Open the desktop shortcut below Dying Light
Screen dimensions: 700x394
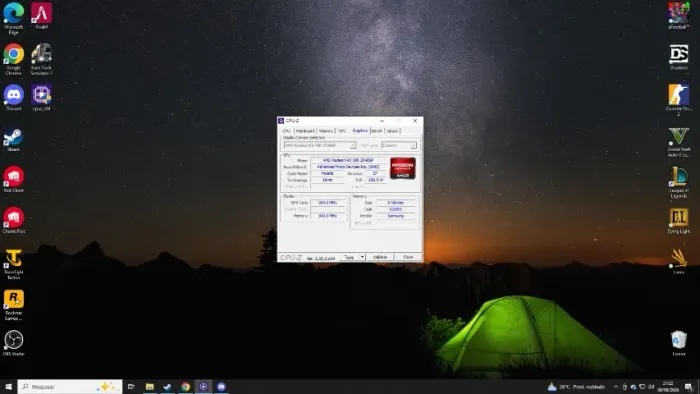(x=679, y=261)
